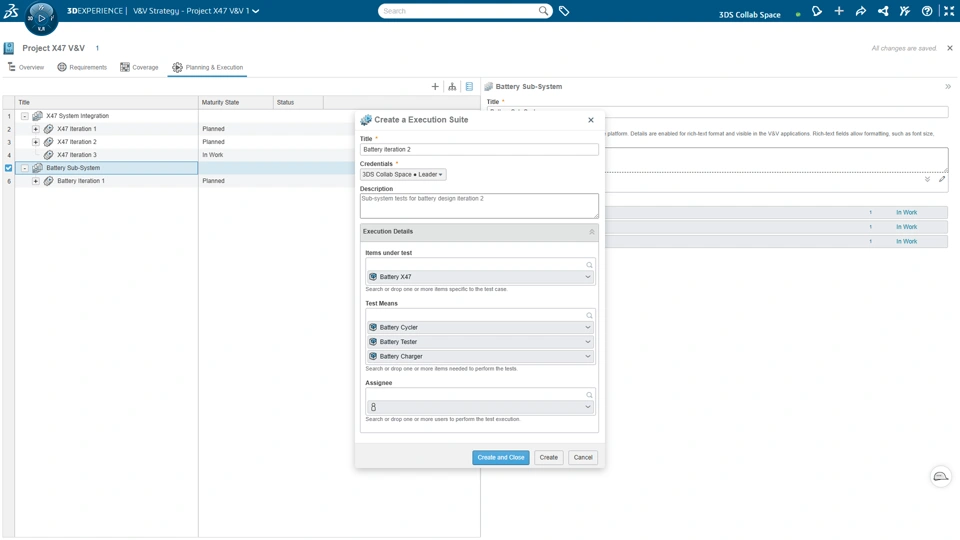Open the 3DEXPERIENCE compass
The height and width of the screenshot is (540, 960).
coord(41,18)
